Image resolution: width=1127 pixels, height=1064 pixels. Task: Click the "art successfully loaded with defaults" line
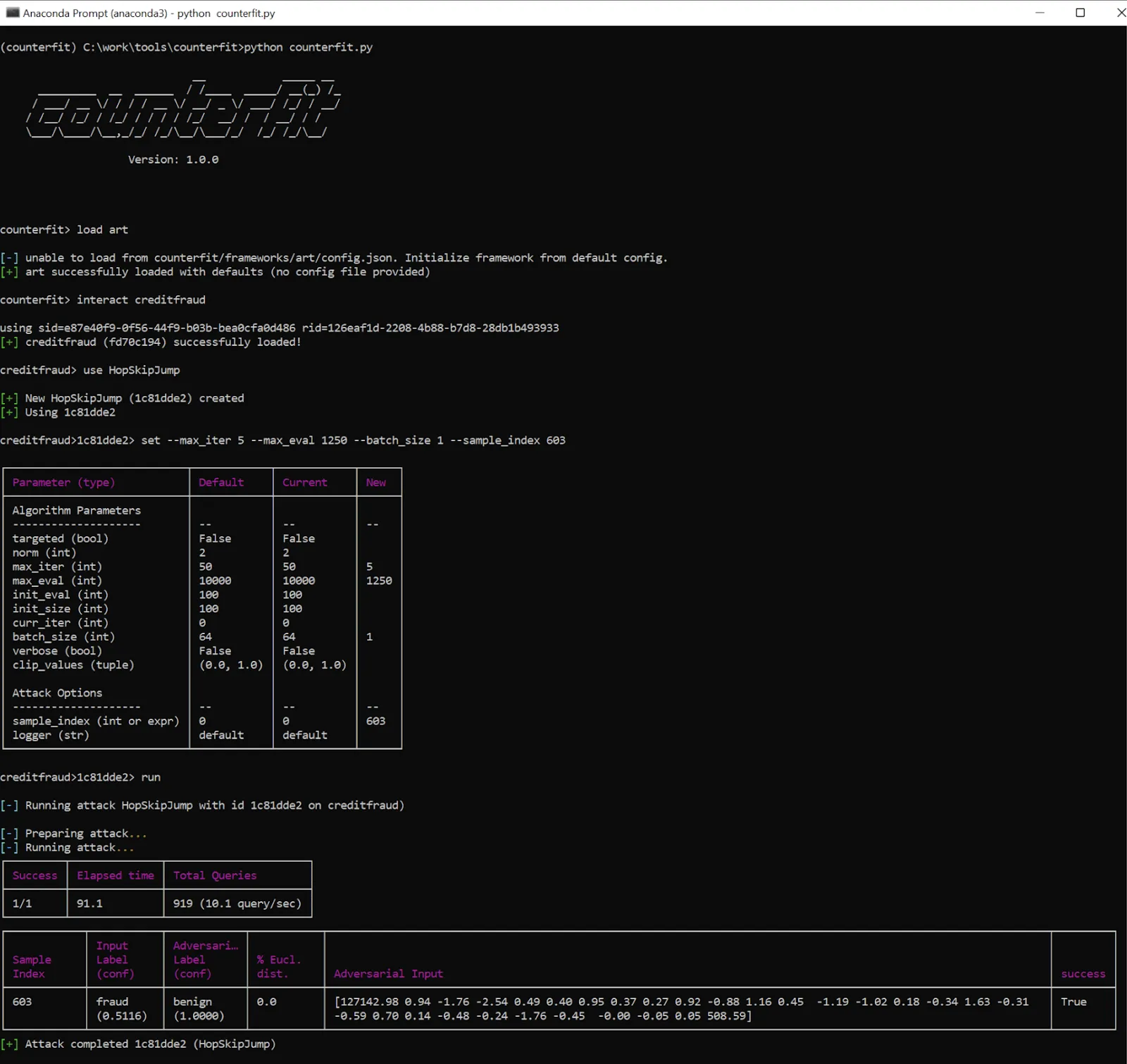[215, 272]
